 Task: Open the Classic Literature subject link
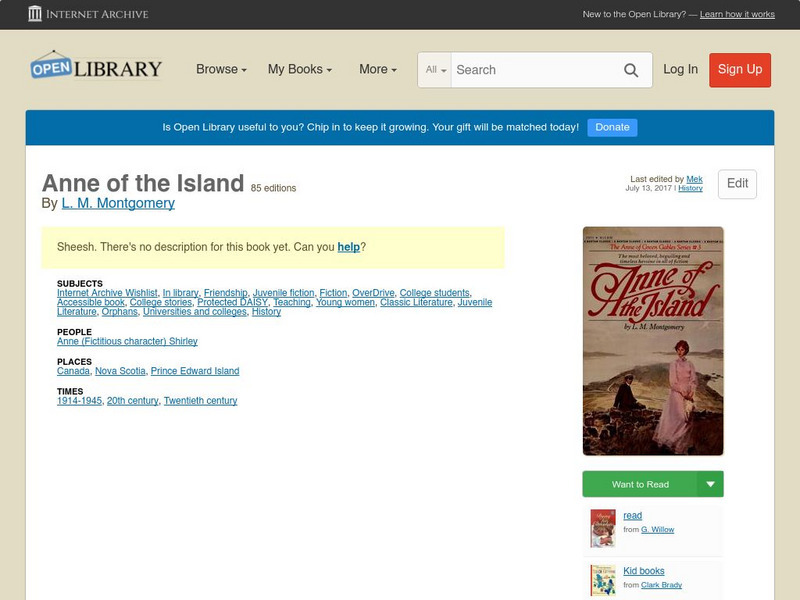(x=416, y=302)
